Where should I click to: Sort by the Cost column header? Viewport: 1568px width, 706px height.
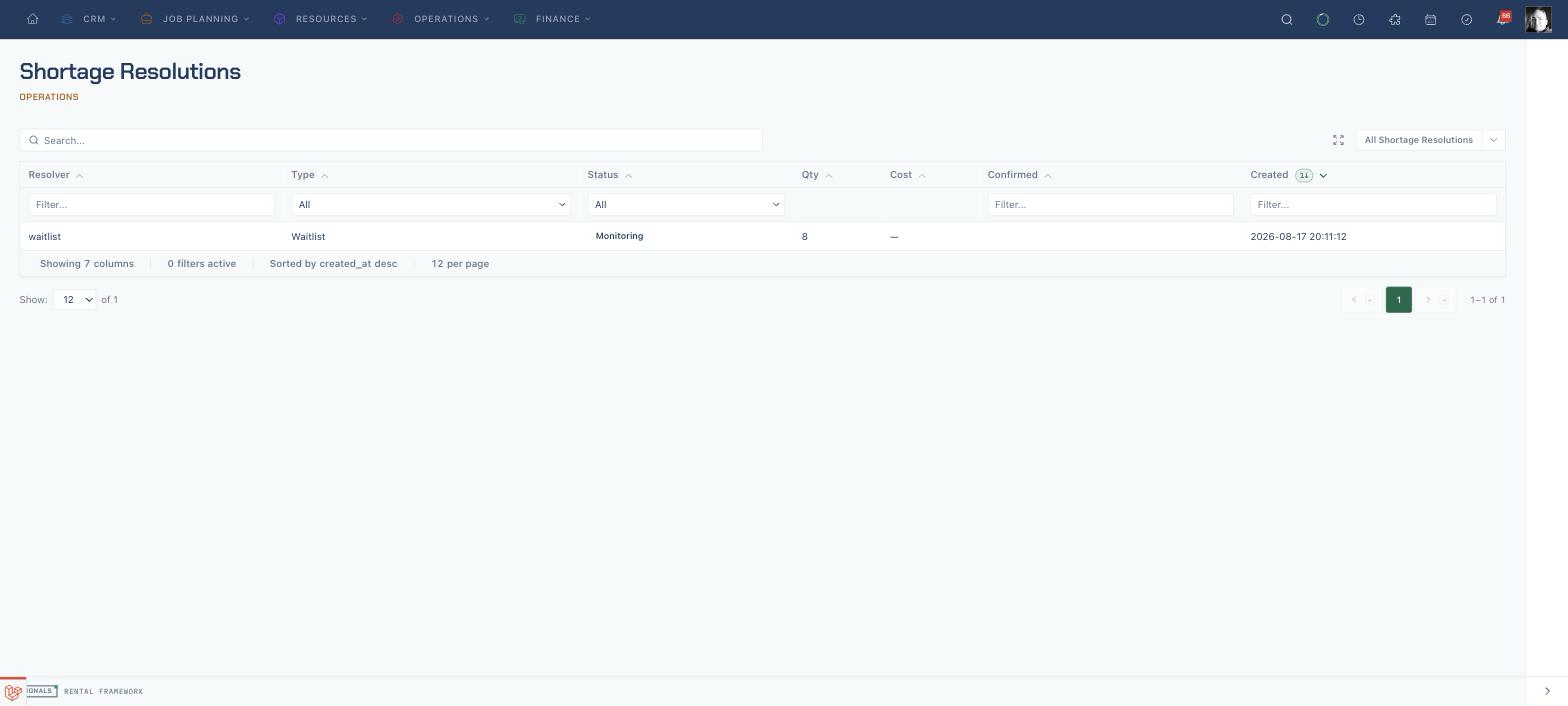pyautogui.click(x=908, y=175)
